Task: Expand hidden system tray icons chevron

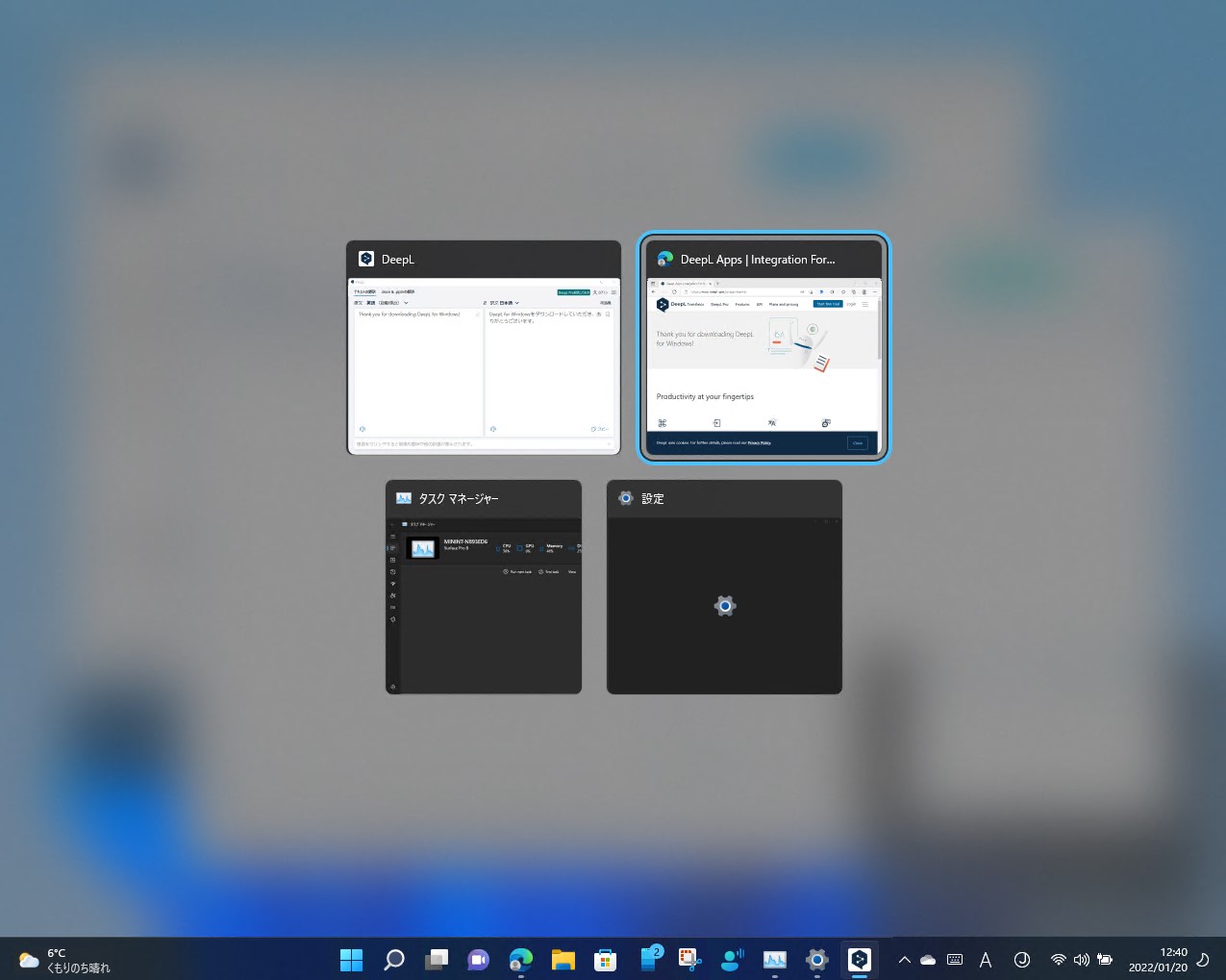Action: coord(904,960)
